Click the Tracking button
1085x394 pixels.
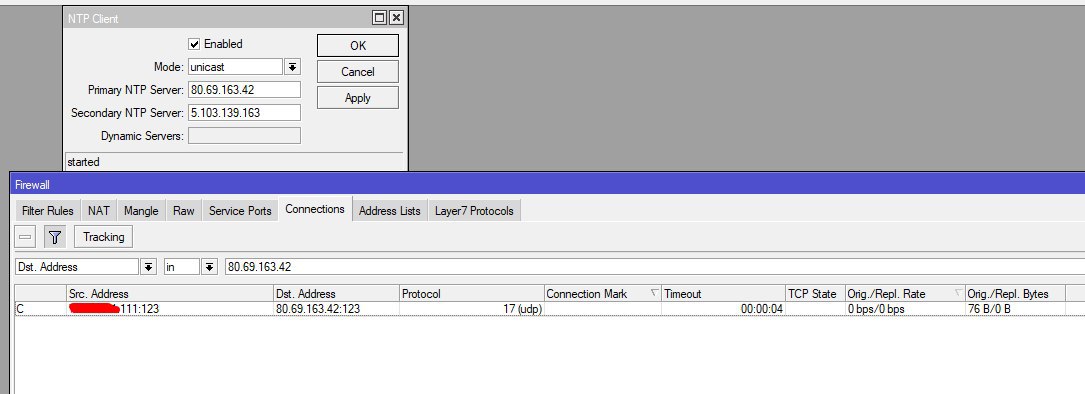pos(104,238)
